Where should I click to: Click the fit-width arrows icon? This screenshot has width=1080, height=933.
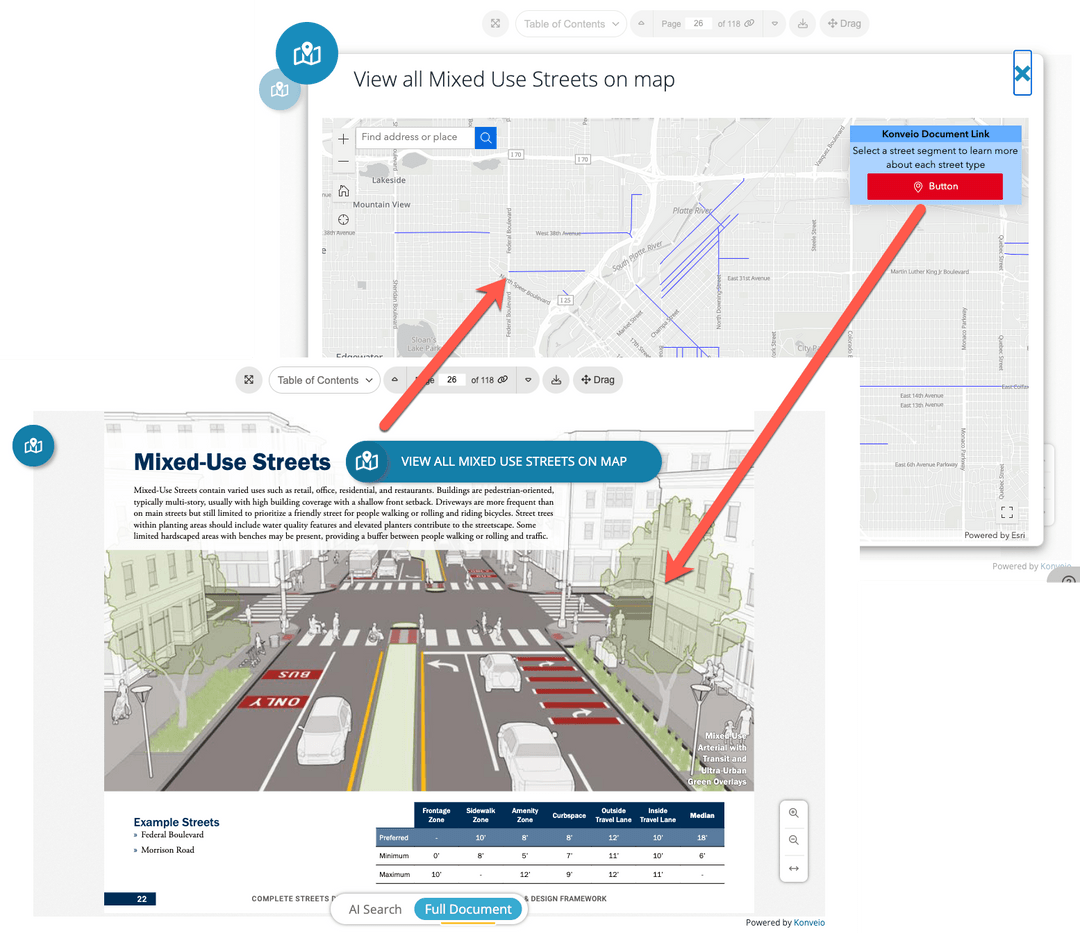793,869
